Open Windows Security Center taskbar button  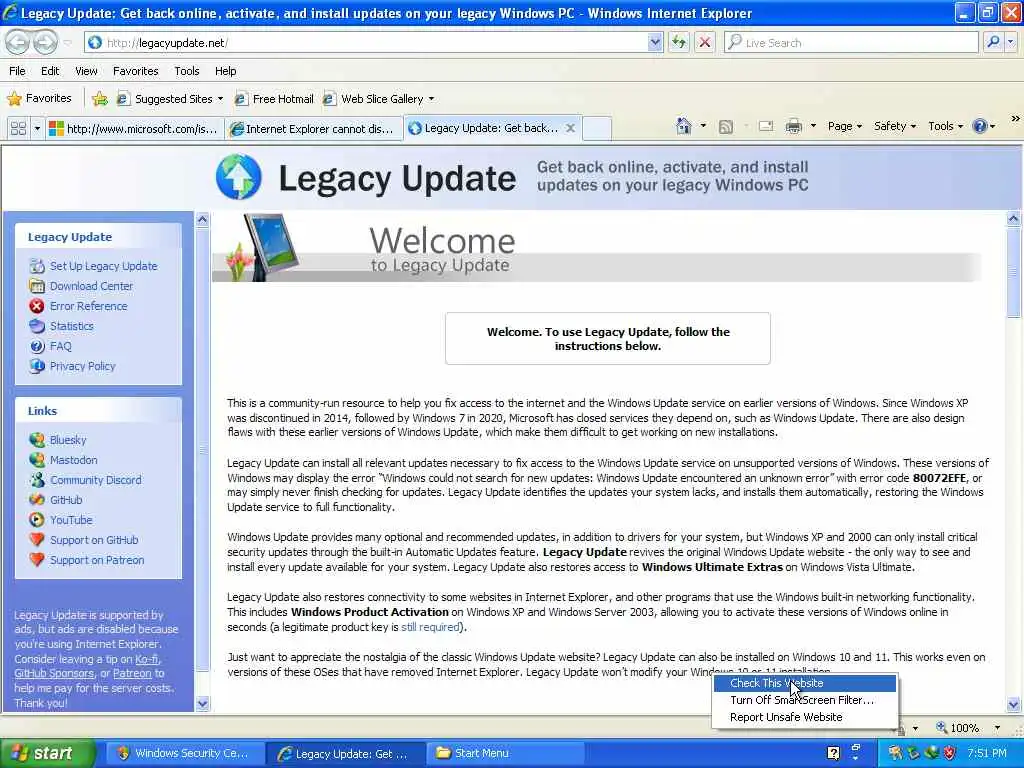tap(184, 753)
